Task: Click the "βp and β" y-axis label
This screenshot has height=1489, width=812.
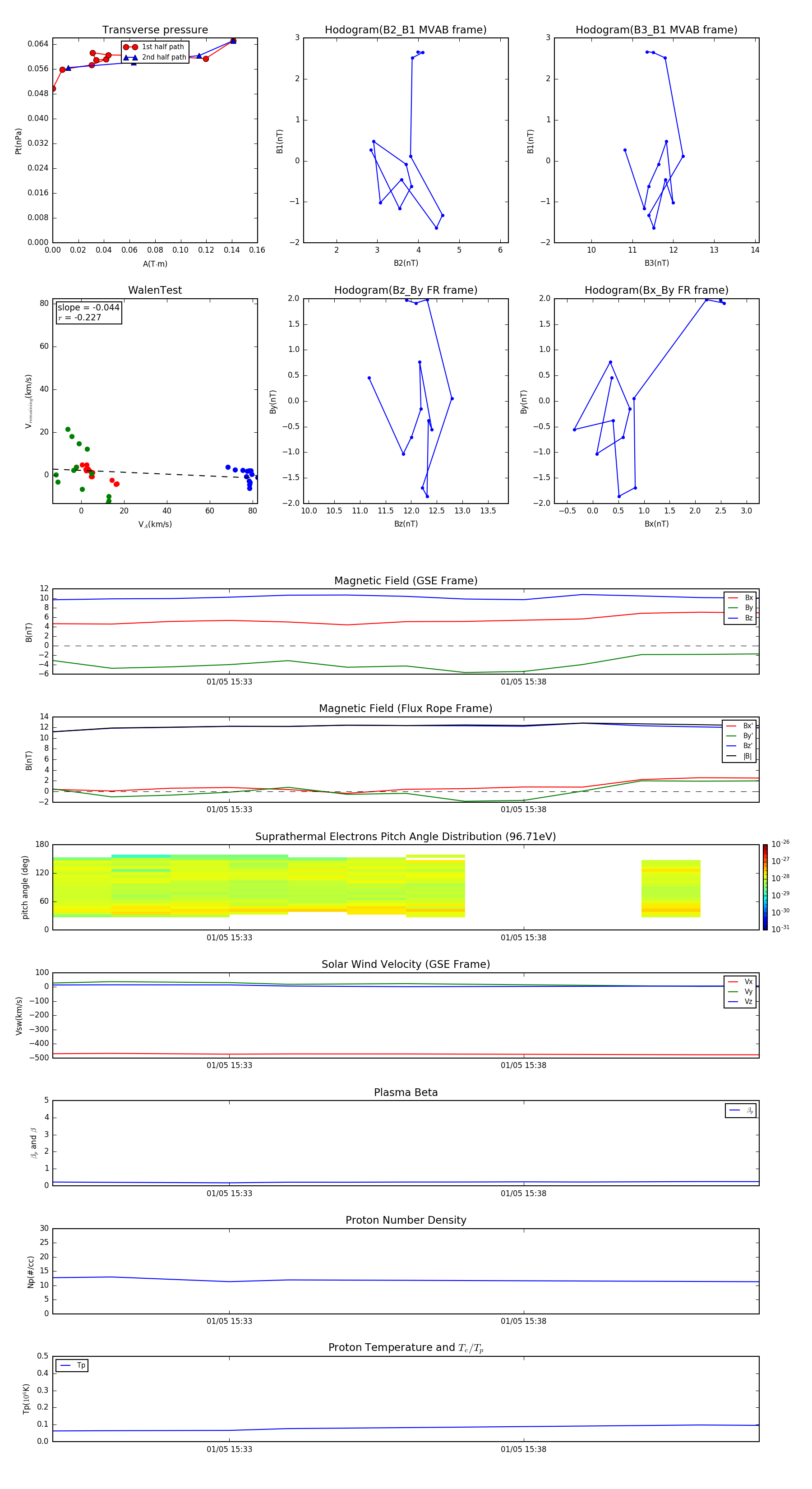Action: pyautogui.click(x=34, y=1143)
